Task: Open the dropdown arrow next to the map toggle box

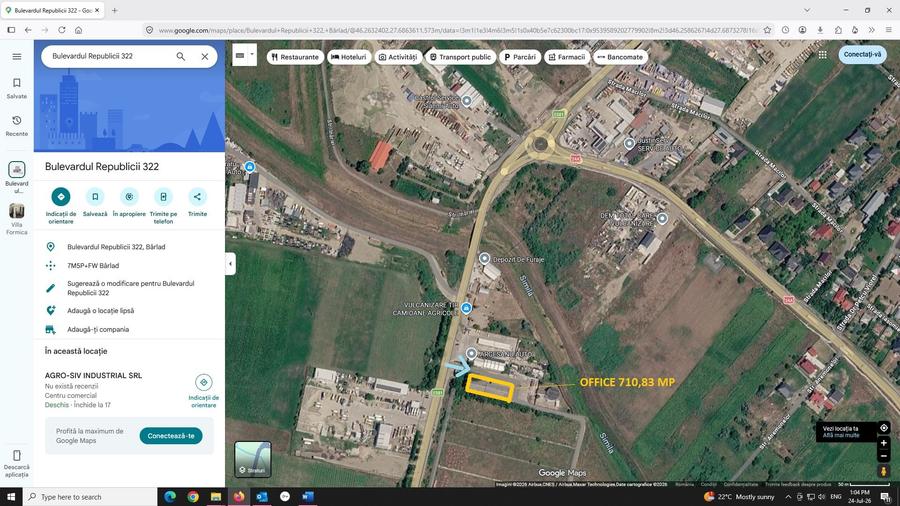Action: pos(251,55)
